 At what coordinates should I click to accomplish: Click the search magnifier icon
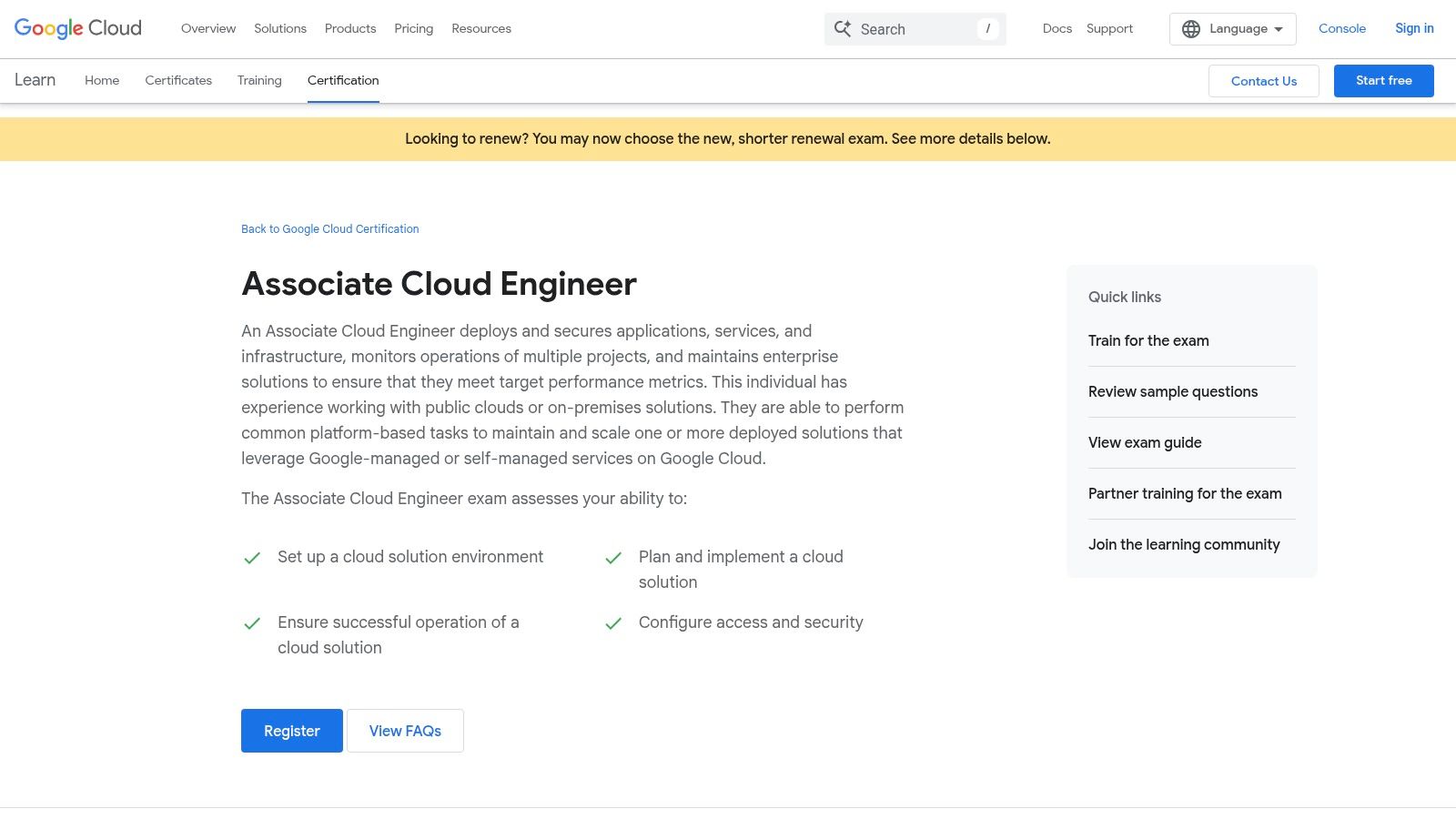point(842,28)
